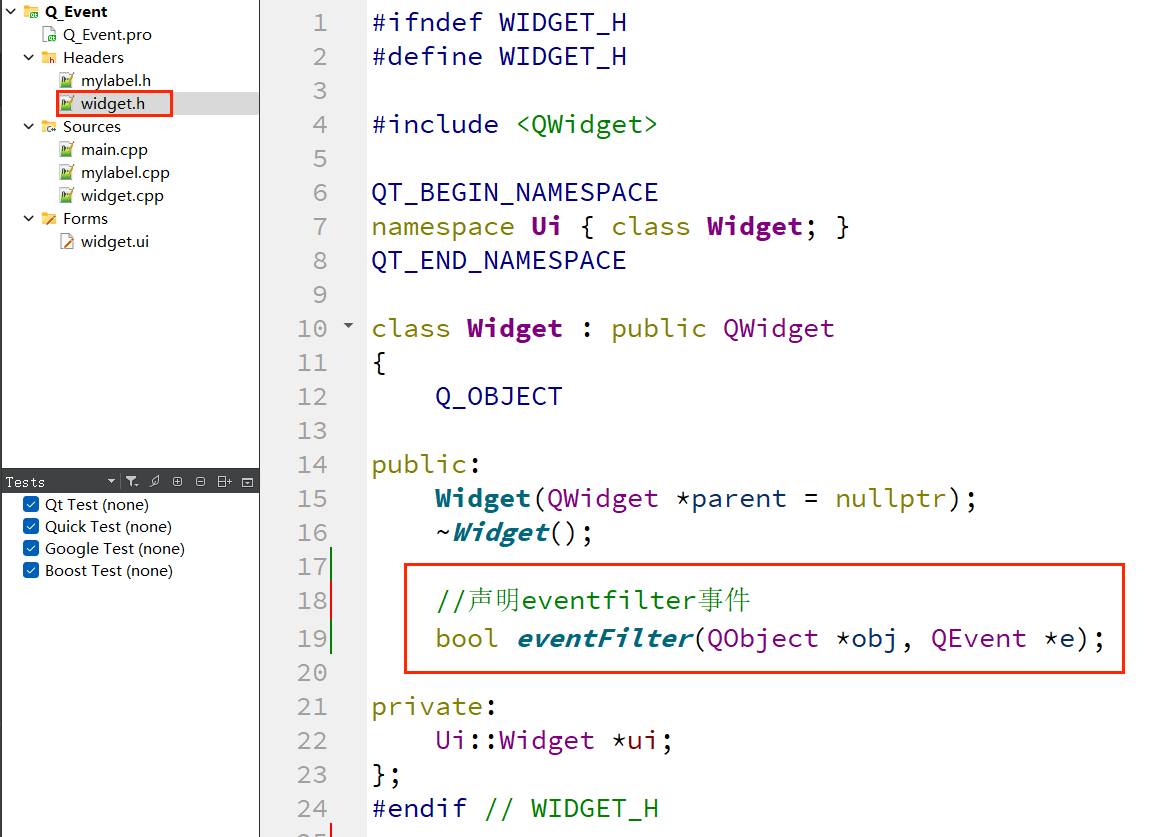Click the private: keyword on line 21

434,706
